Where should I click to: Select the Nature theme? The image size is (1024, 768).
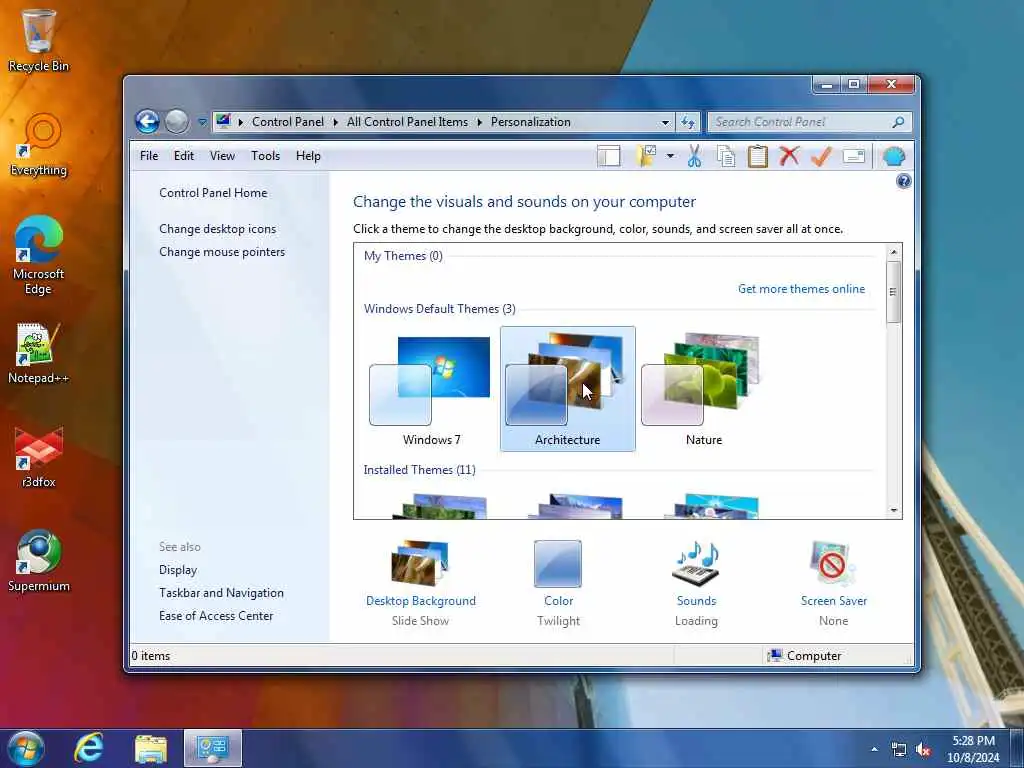703,389
